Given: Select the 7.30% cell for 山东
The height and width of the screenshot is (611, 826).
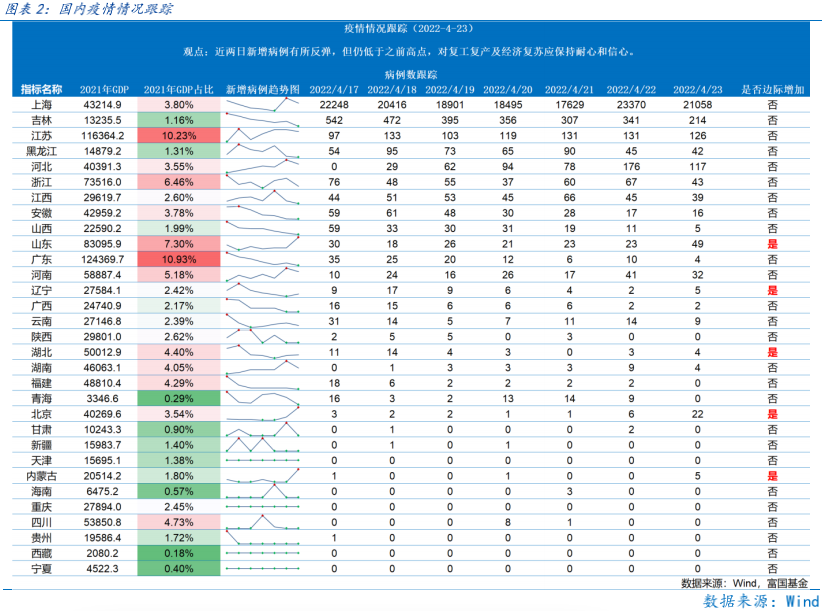Looking at the screenshot, I should (x=179, y=244).
